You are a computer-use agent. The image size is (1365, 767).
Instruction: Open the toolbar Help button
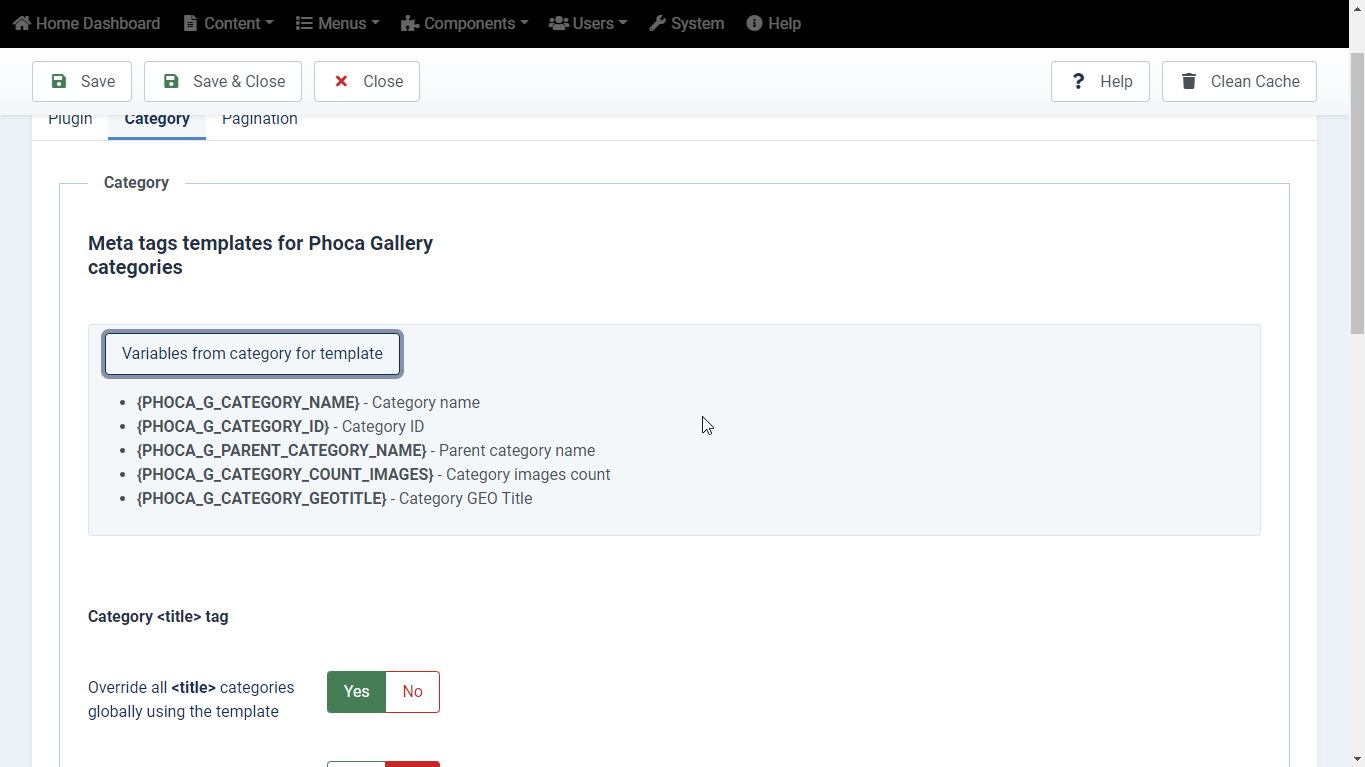pyautogui.click(x=1100, y=82)
